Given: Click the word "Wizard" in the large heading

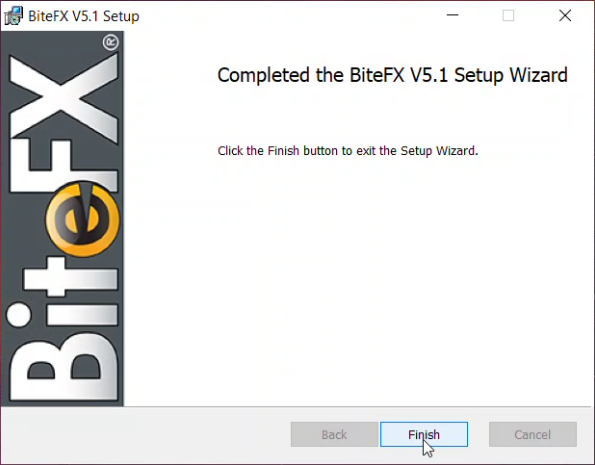Looking at the screenshot, I should pyautogui.click(x=538, y=75).
